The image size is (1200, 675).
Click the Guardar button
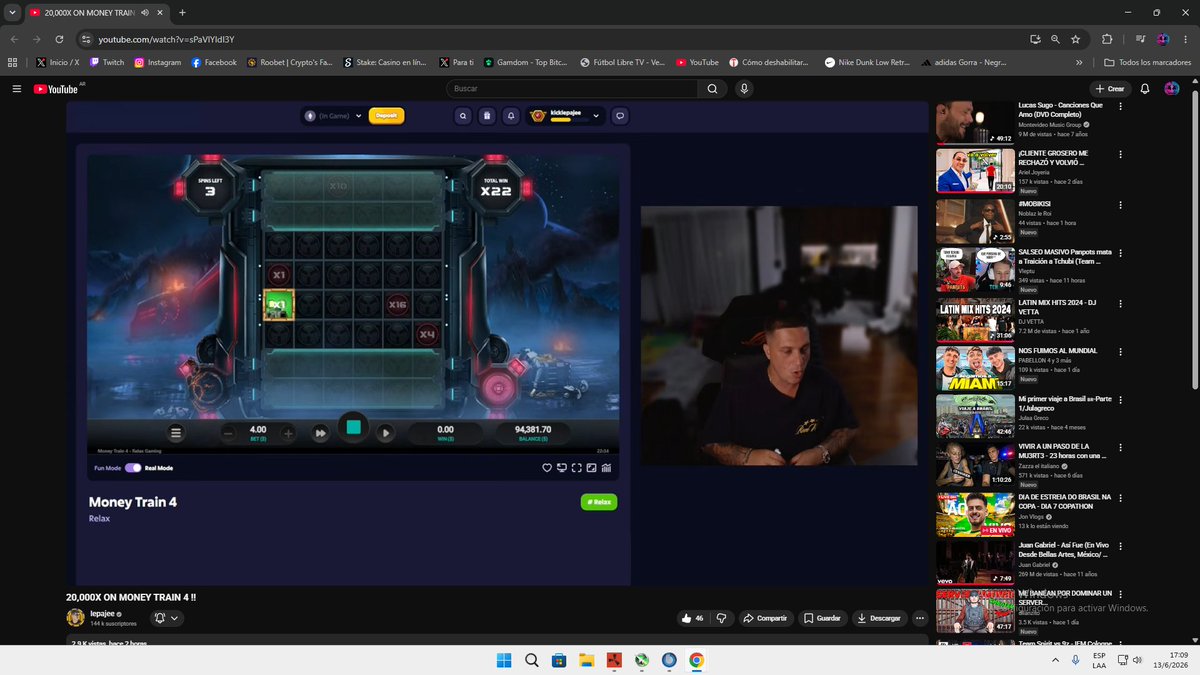pos(822,618)
